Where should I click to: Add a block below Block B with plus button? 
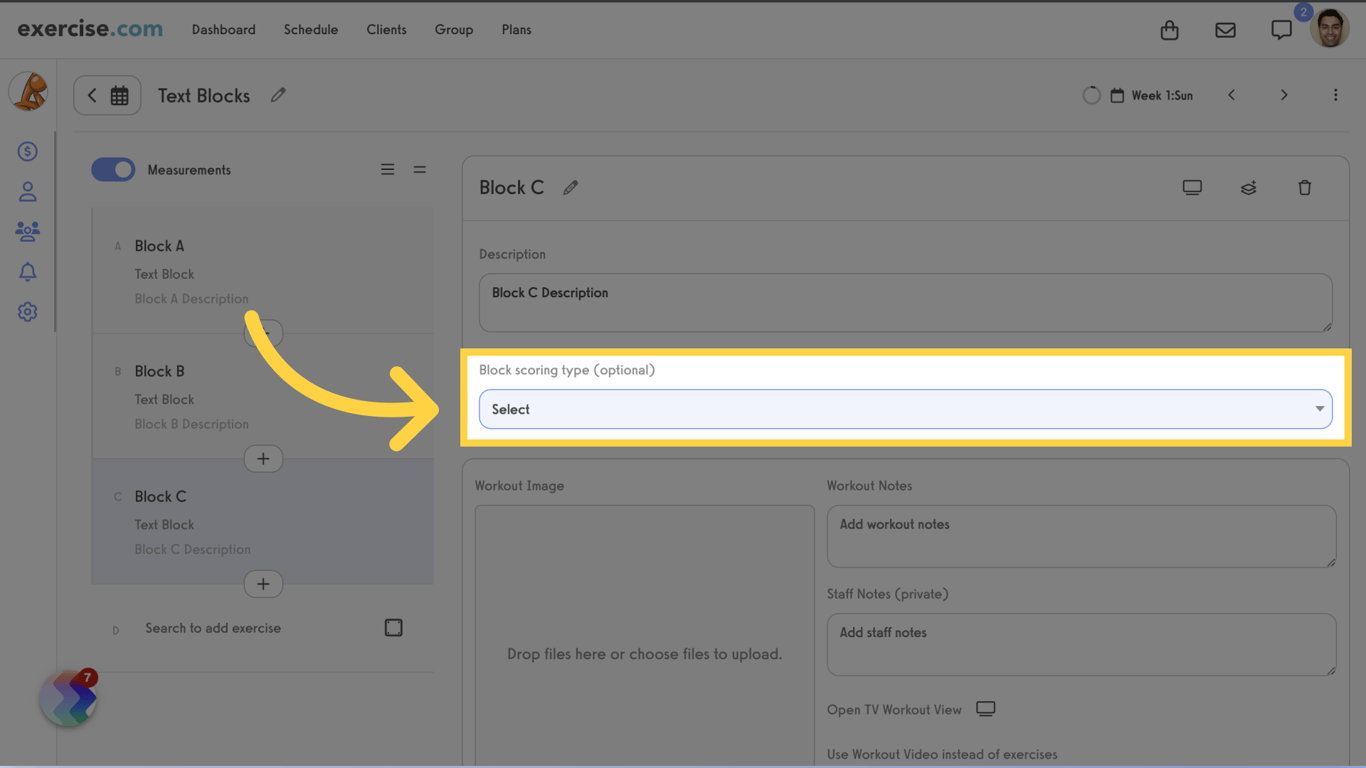[263, 458]
